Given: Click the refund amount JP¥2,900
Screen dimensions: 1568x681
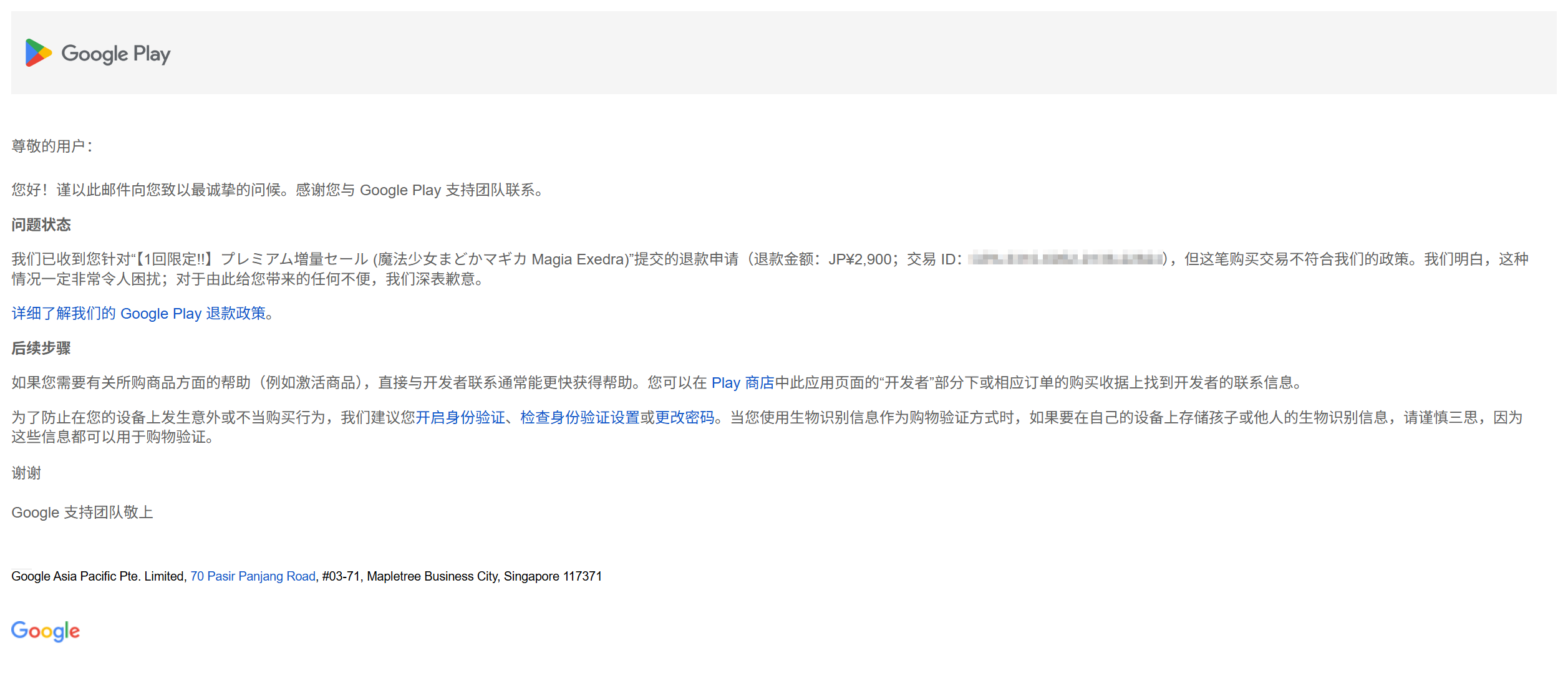Looking at the screenshot, I should [x=859, y=259].
